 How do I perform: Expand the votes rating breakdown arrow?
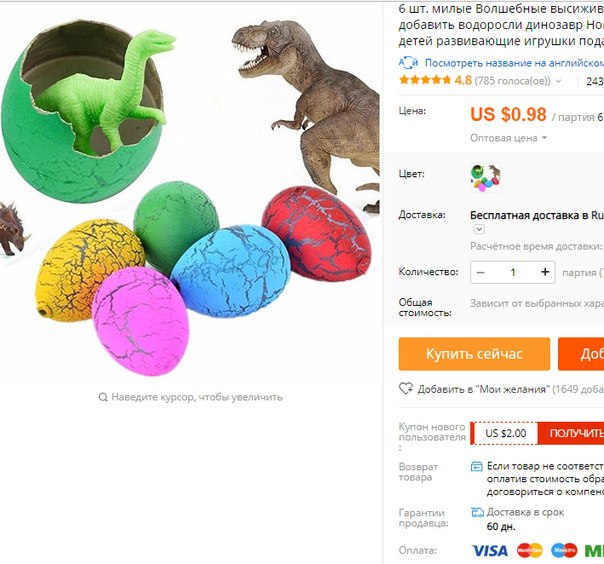tap(559, 81)
